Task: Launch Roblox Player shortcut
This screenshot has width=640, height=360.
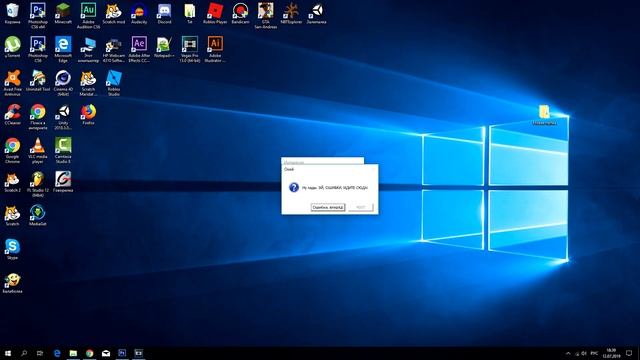Action: pos(215,13)
